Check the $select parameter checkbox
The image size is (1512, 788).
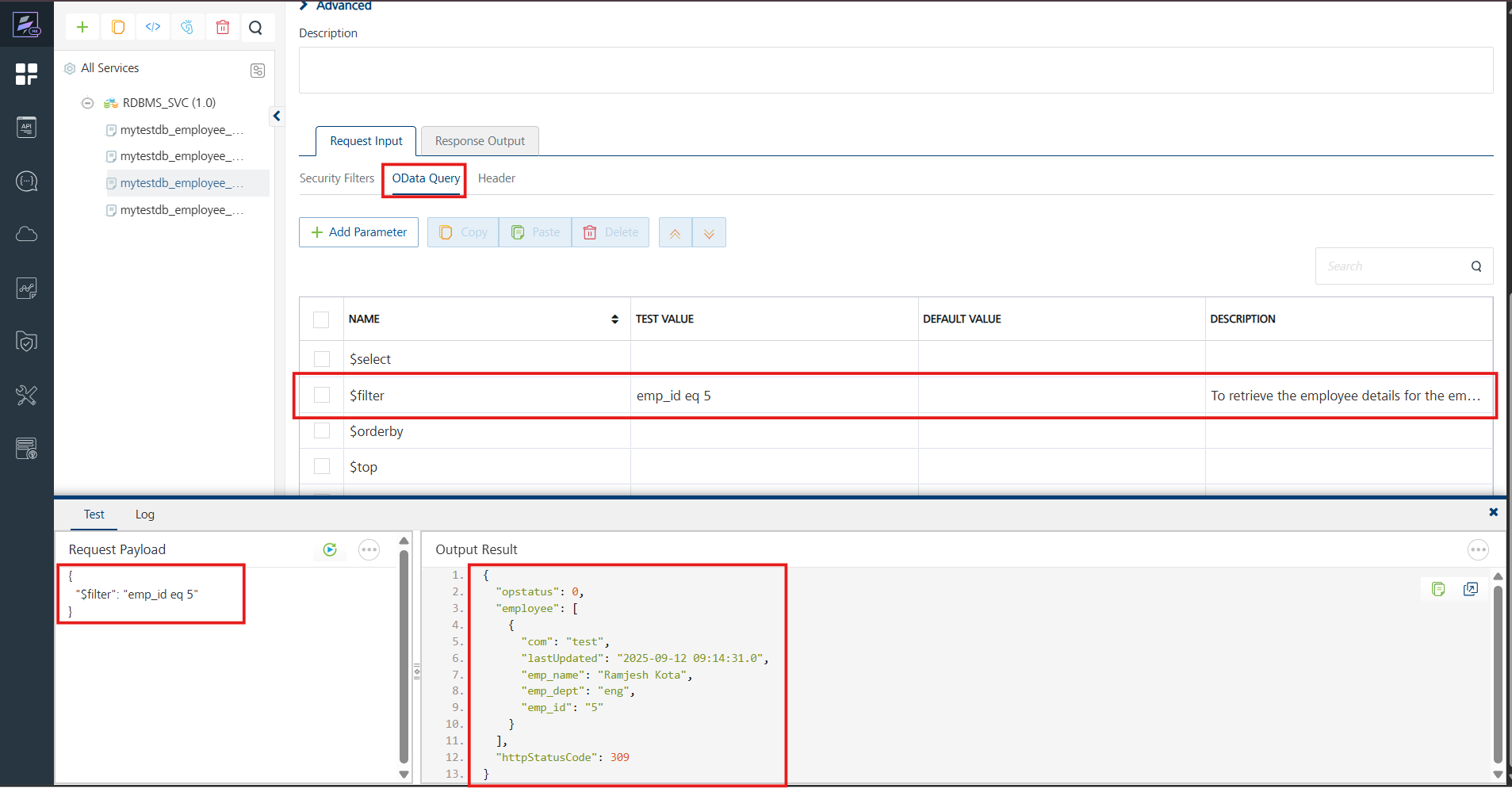321,359
